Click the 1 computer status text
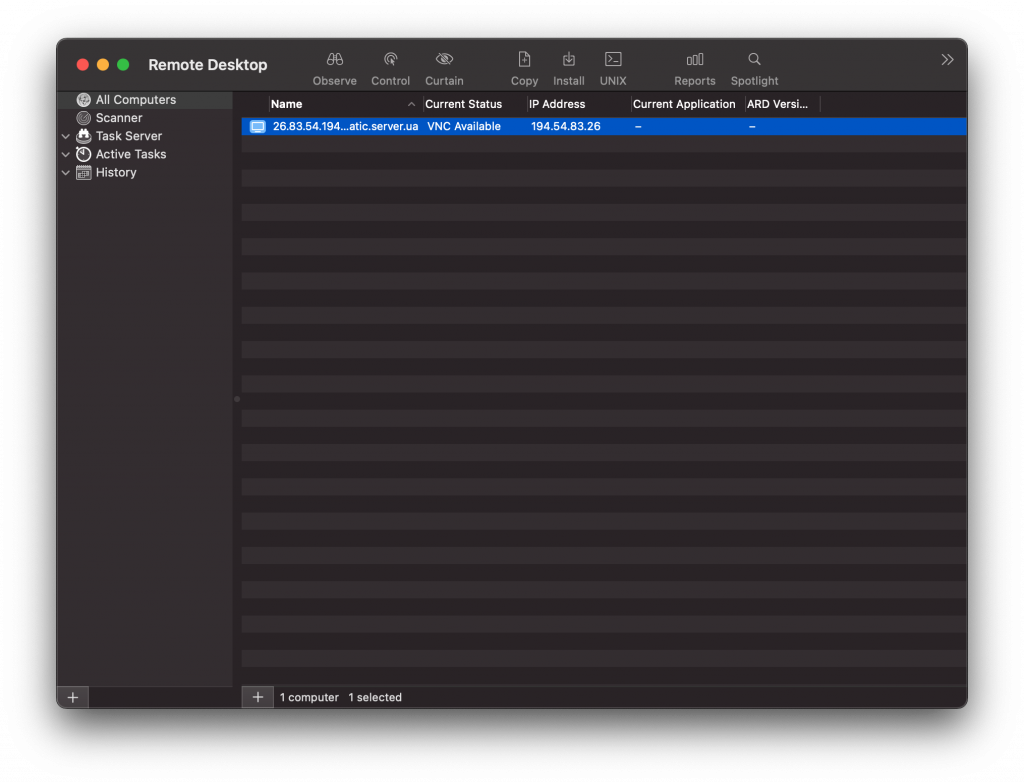 pyautogui.click(x=309, y=697)
